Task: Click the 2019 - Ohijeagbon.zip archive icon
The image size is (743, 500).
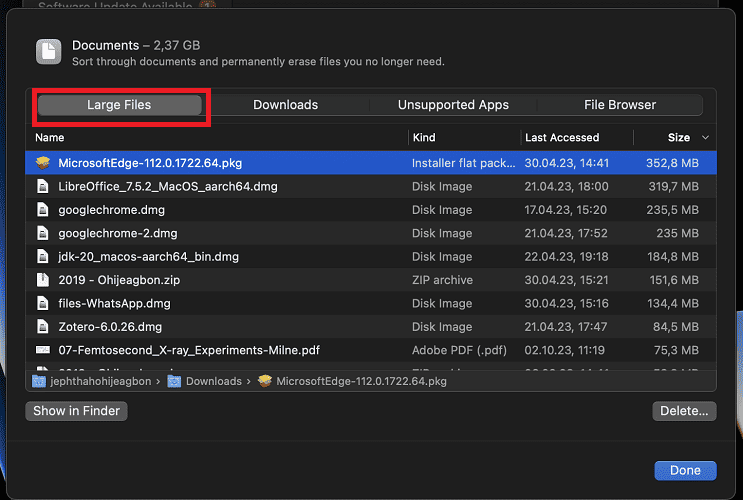Action: [43, 280]
